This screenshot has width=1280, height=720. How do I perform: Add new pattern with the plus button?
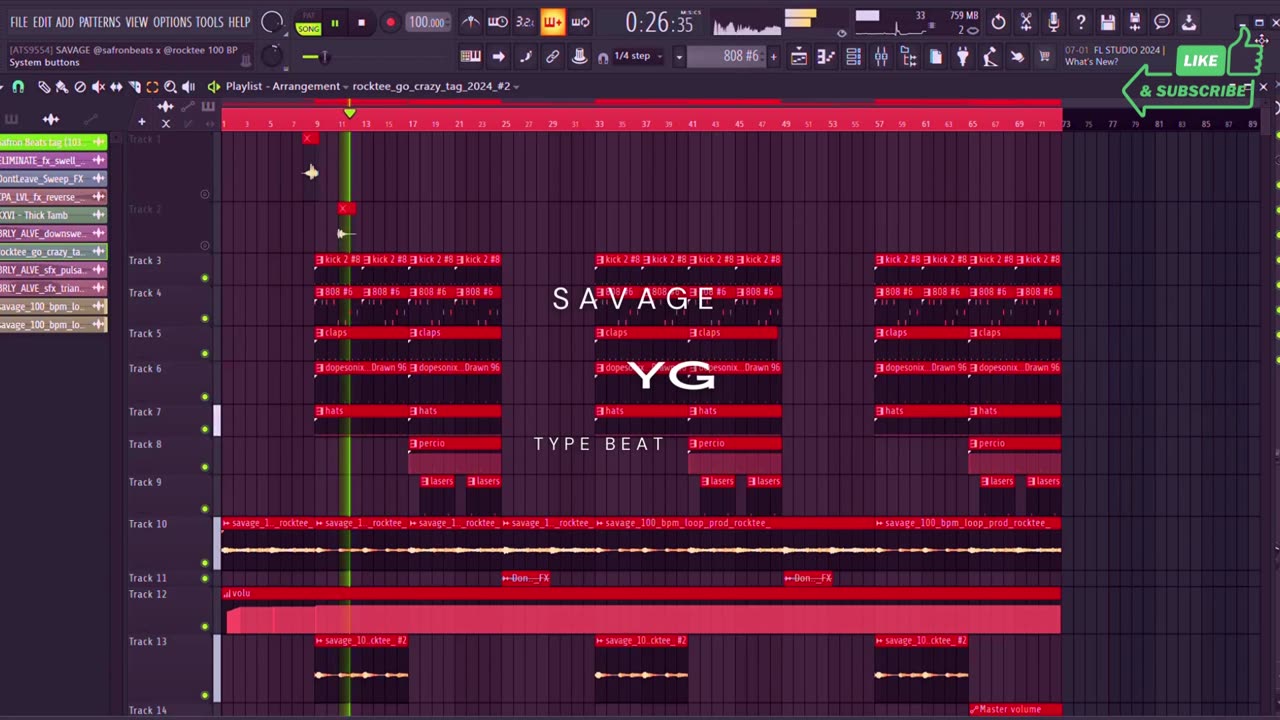(773, 57)
